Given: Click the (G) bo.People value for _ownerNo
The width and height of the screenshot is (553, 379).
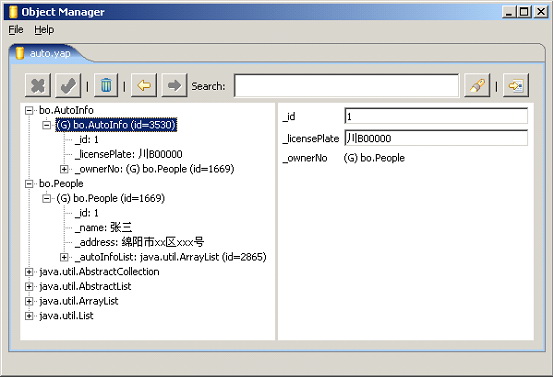Looking at the screenshot, I should [x=374, y=158].
